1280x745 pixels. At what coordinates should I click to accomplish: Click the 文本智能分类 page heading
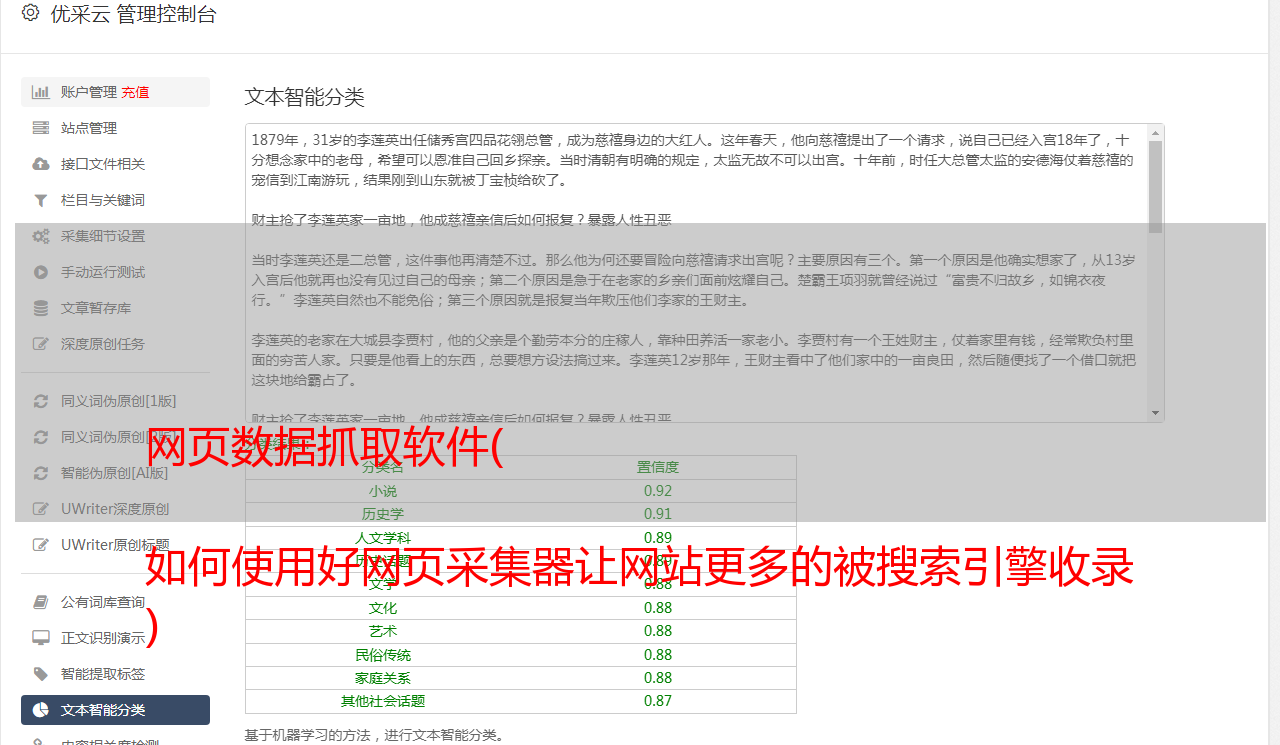pos(305,97)
